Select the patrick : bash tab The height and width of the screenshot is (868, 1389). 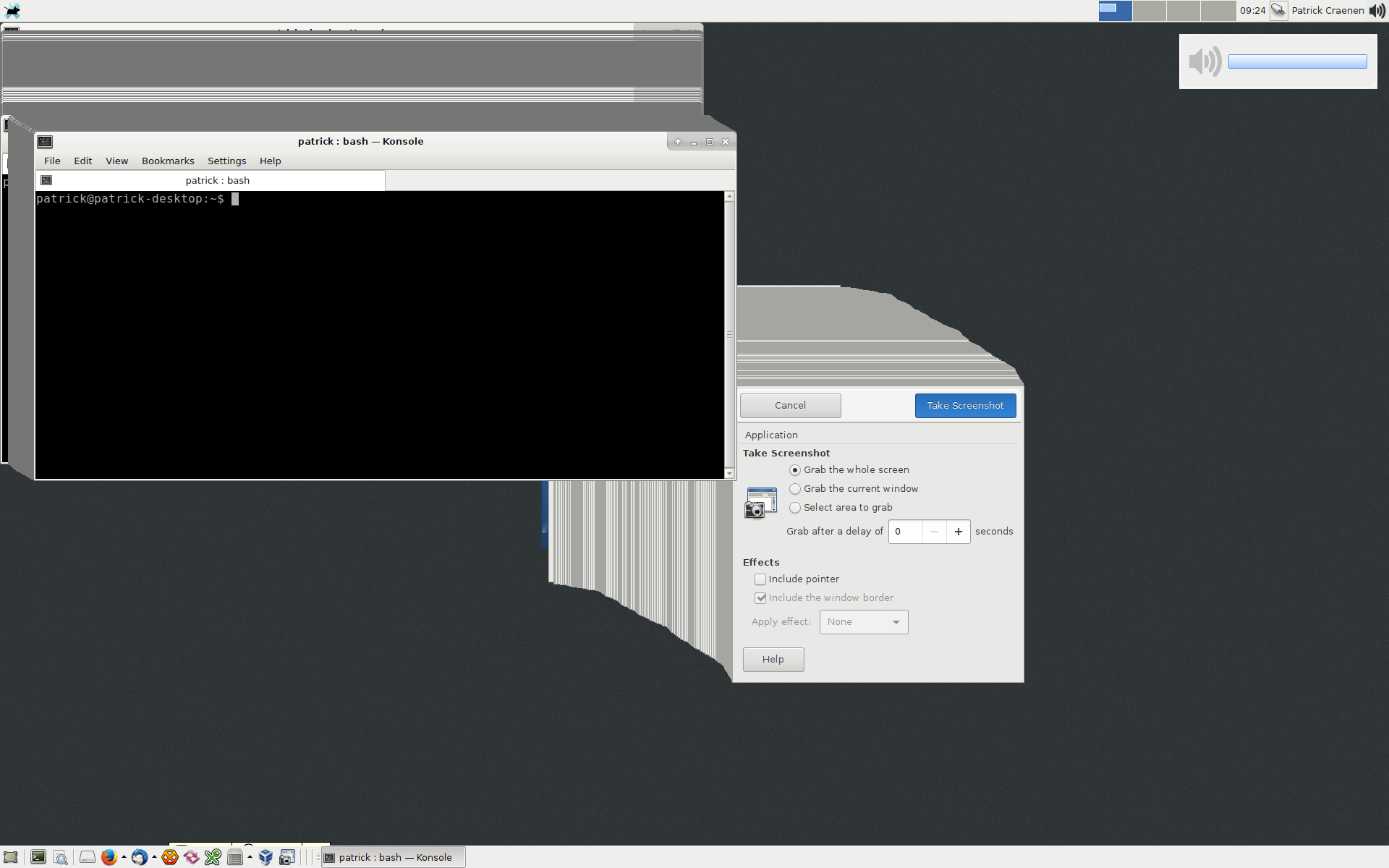coord(211,181)
